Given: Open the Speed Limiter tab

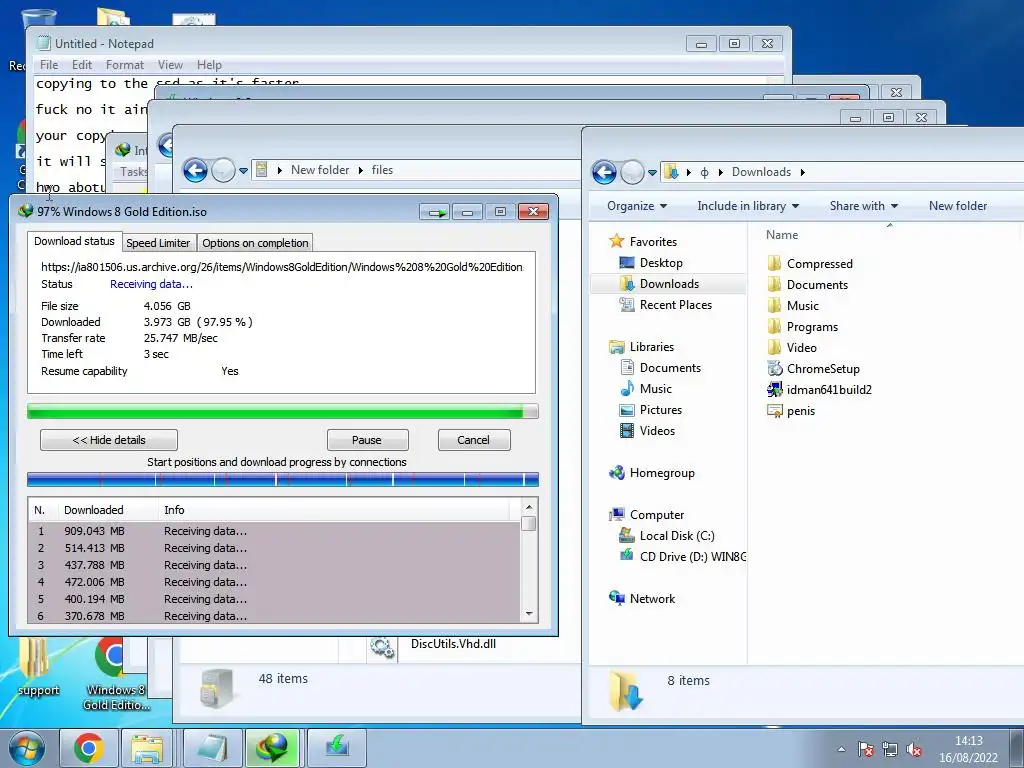Looking at the screenshot, I should 158,243.
